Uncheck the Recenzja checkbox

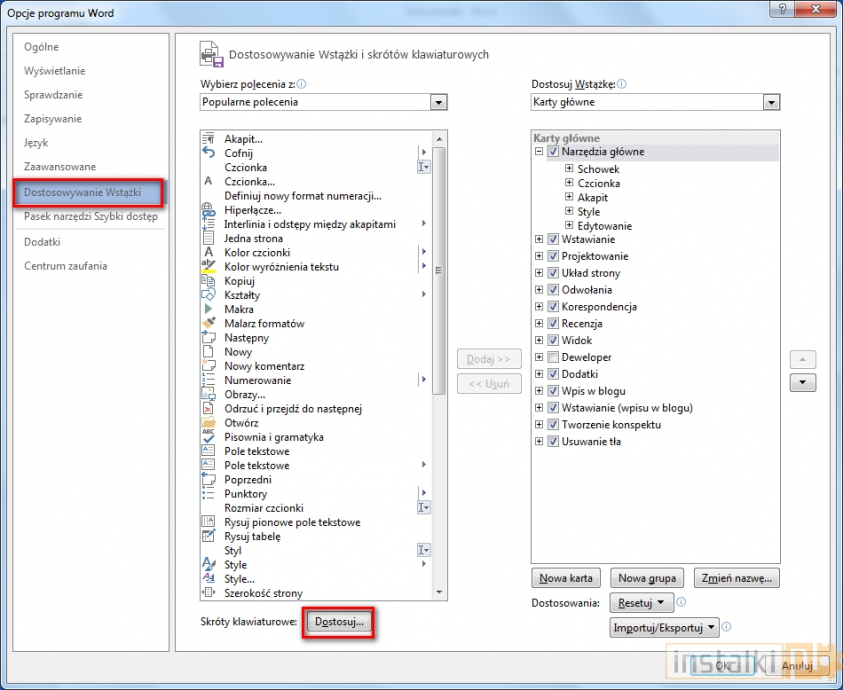coord(553,324)
